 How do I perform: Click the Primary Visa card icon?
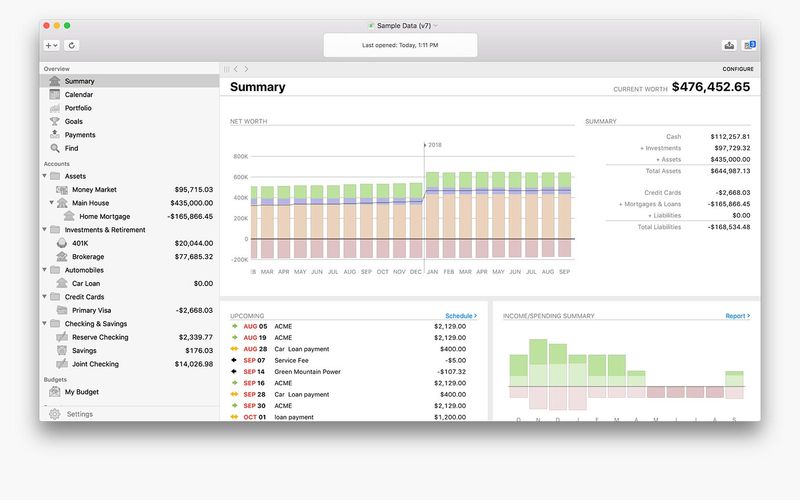coord(62,310)
